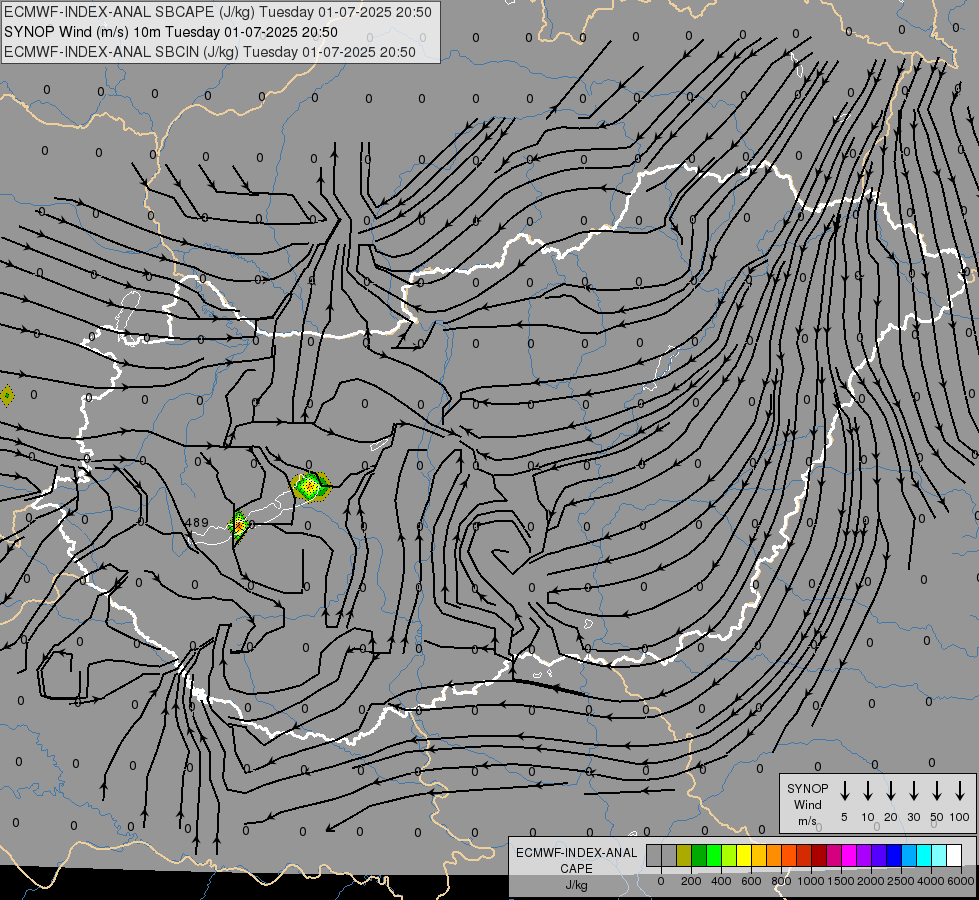Click the 100 m/s wind arrow in legend

pos(960,791)
